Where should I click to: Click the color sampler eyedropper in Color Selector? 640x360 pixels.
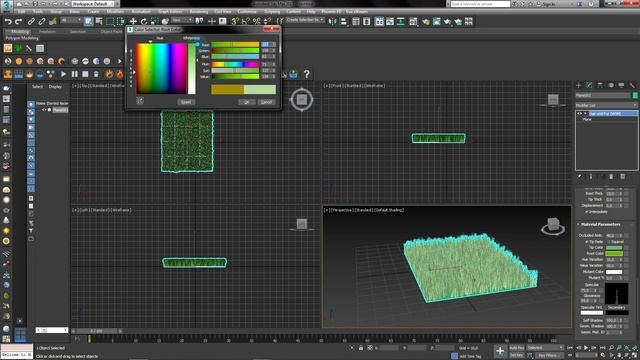(x=140, y=100)
